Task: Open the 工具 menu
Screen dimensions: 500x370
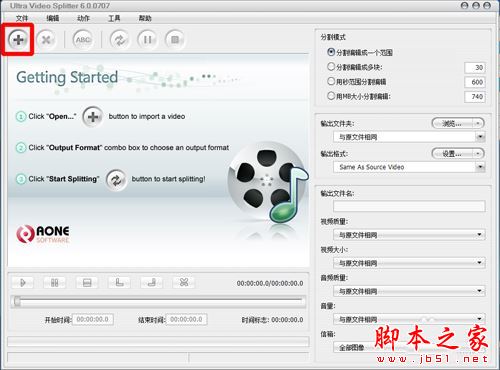Action: tap(114, 18)
